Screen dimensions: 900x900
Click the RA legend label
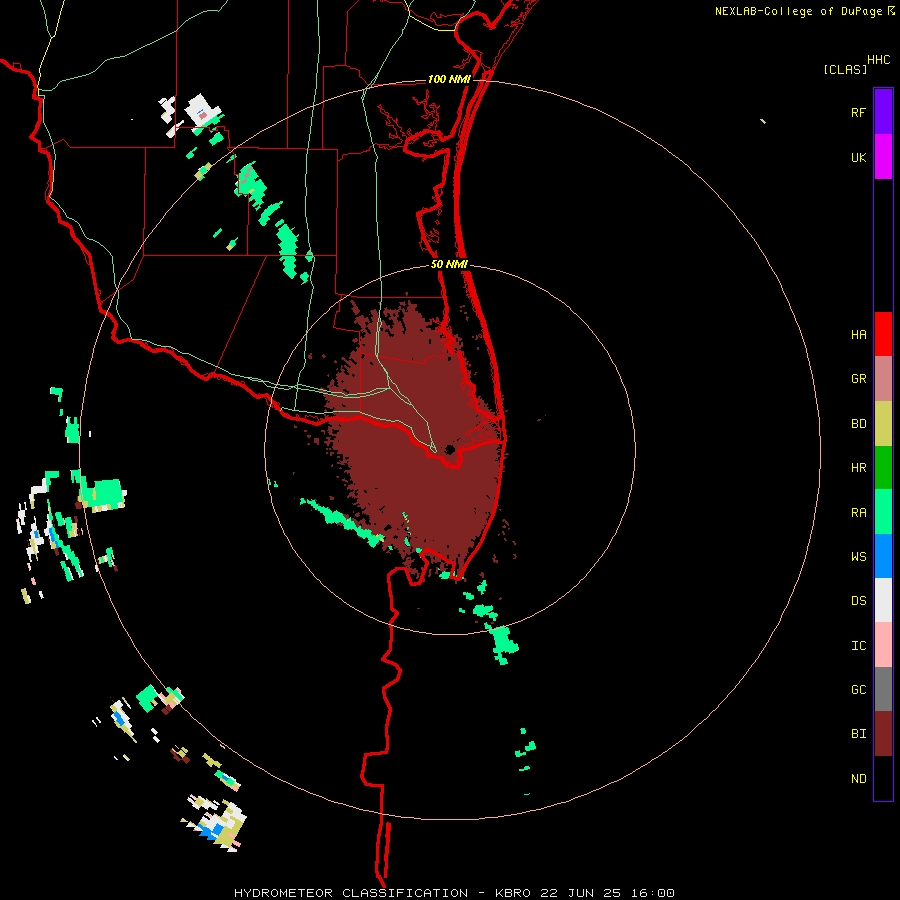tap(858, 513)
